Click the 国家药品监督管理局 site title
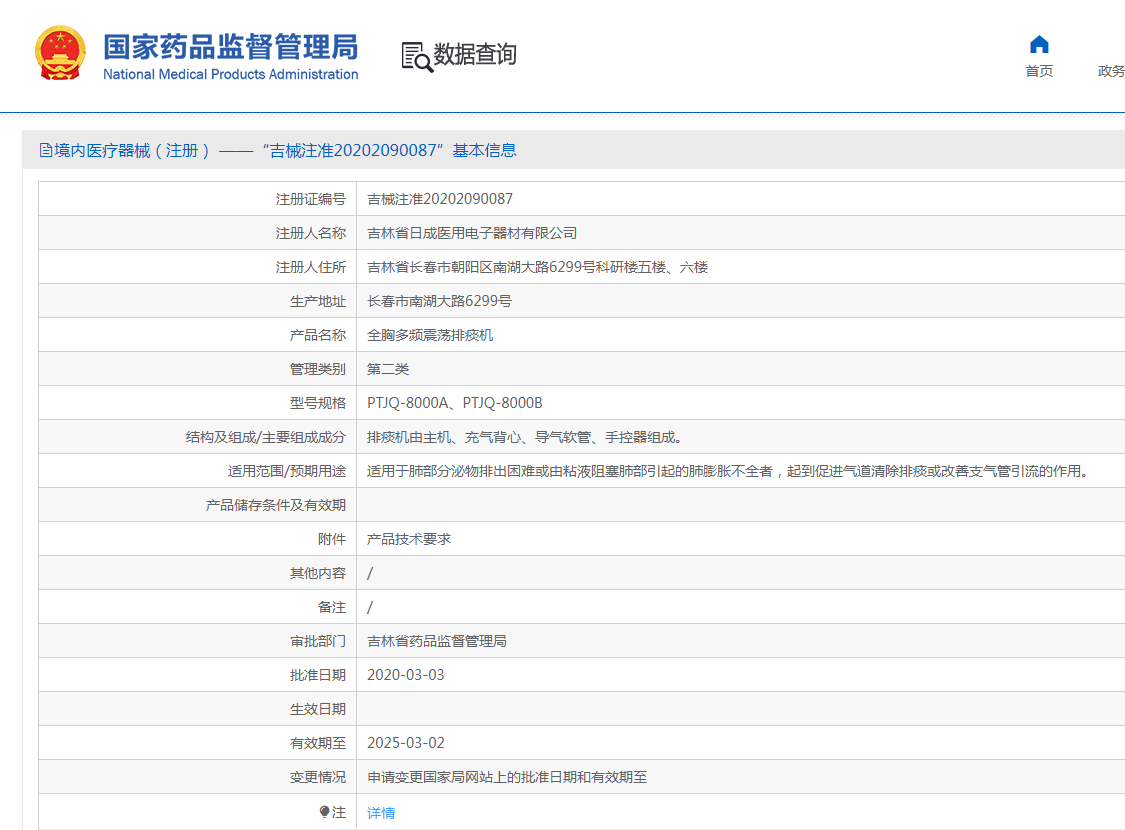The width and height of the screenshot is (1125, 830). 230,47
